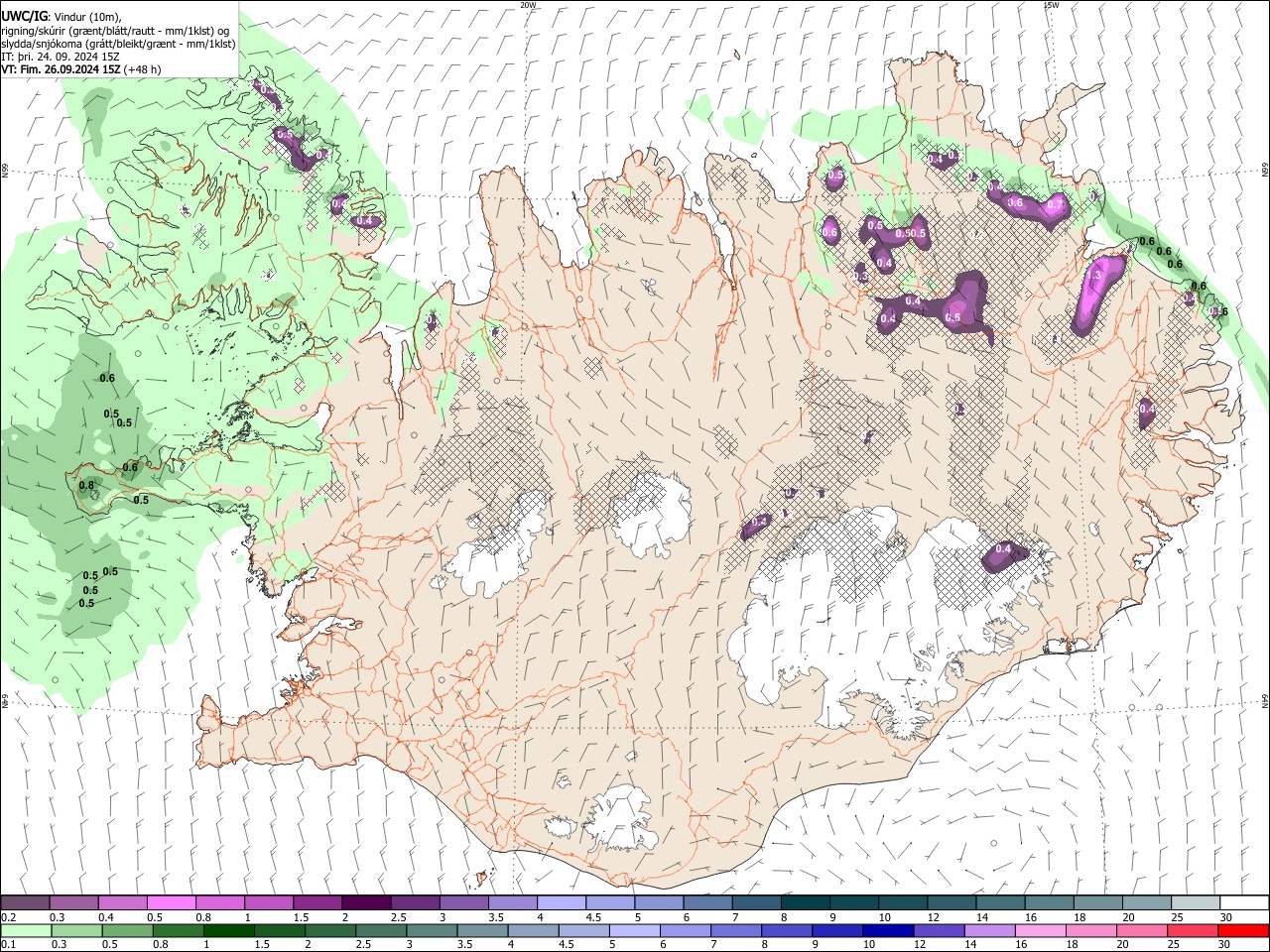1270x952 pixels.
Task: Click the '(+48 h)' forecast offset text
Action: coord(143,69)
